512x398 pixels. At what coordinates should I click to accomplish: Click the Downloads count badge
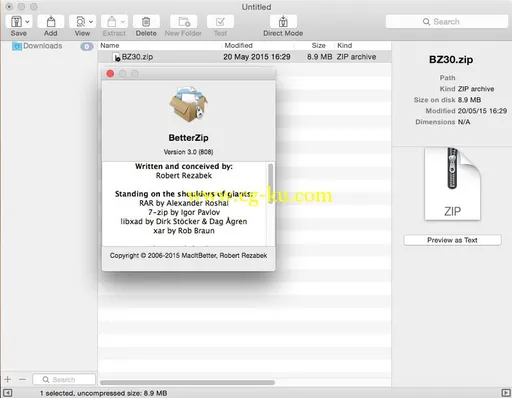[x=87, y=46]
